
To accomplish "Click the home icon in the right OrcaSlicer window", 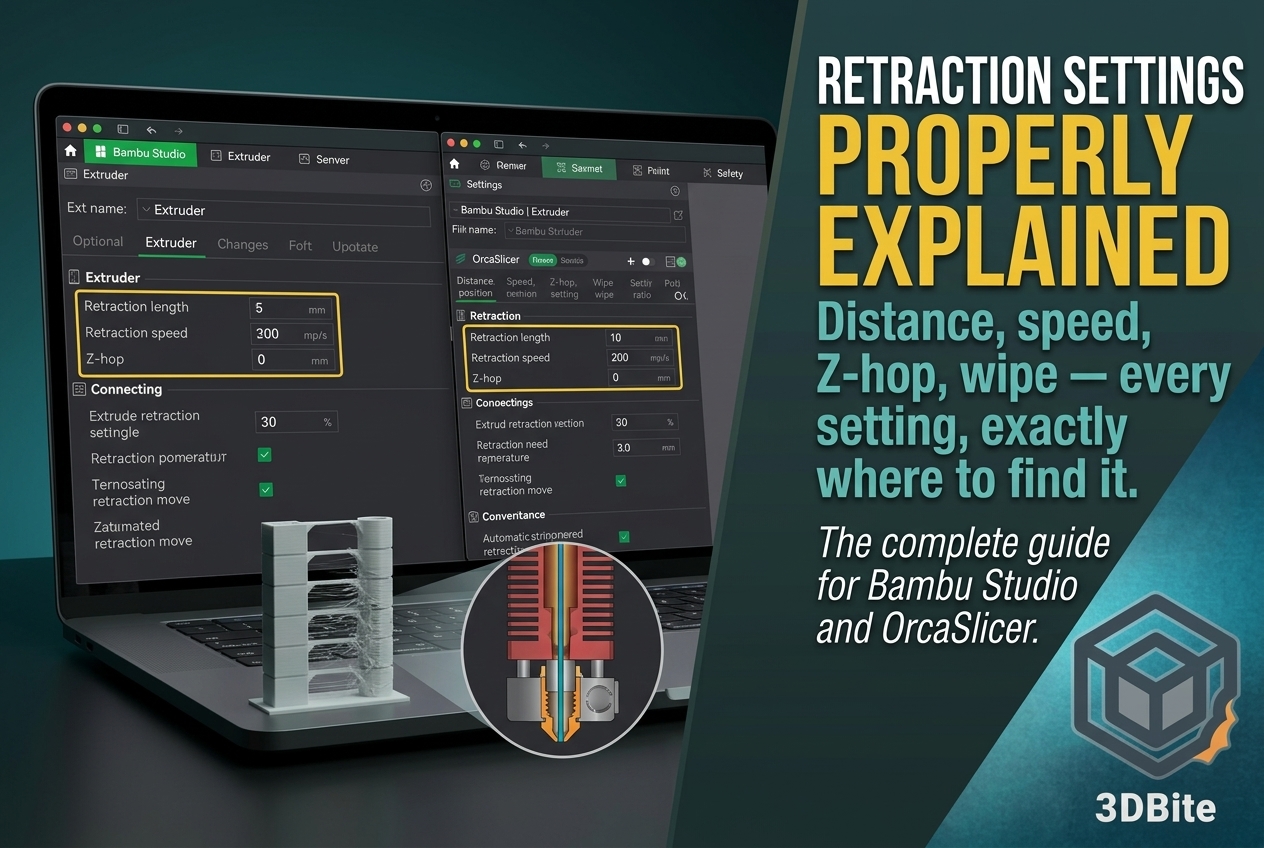I will (x=454, y=164).
